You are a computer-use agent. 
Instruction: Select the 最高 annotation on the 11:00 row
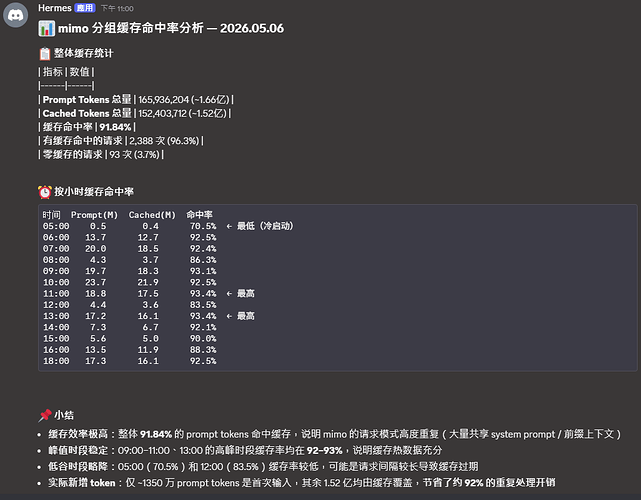(246, 294)
